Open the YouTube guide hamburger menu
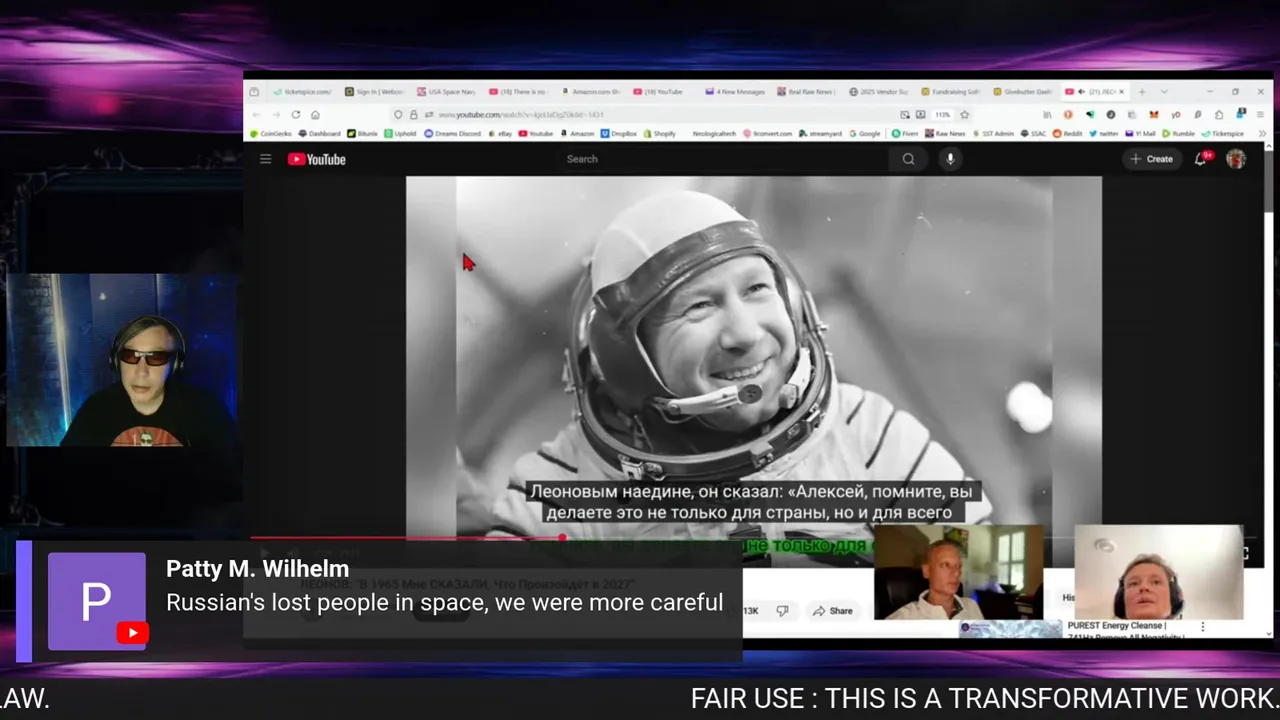The width and height of the screenshot is (1280, 720). click(265, 159)
